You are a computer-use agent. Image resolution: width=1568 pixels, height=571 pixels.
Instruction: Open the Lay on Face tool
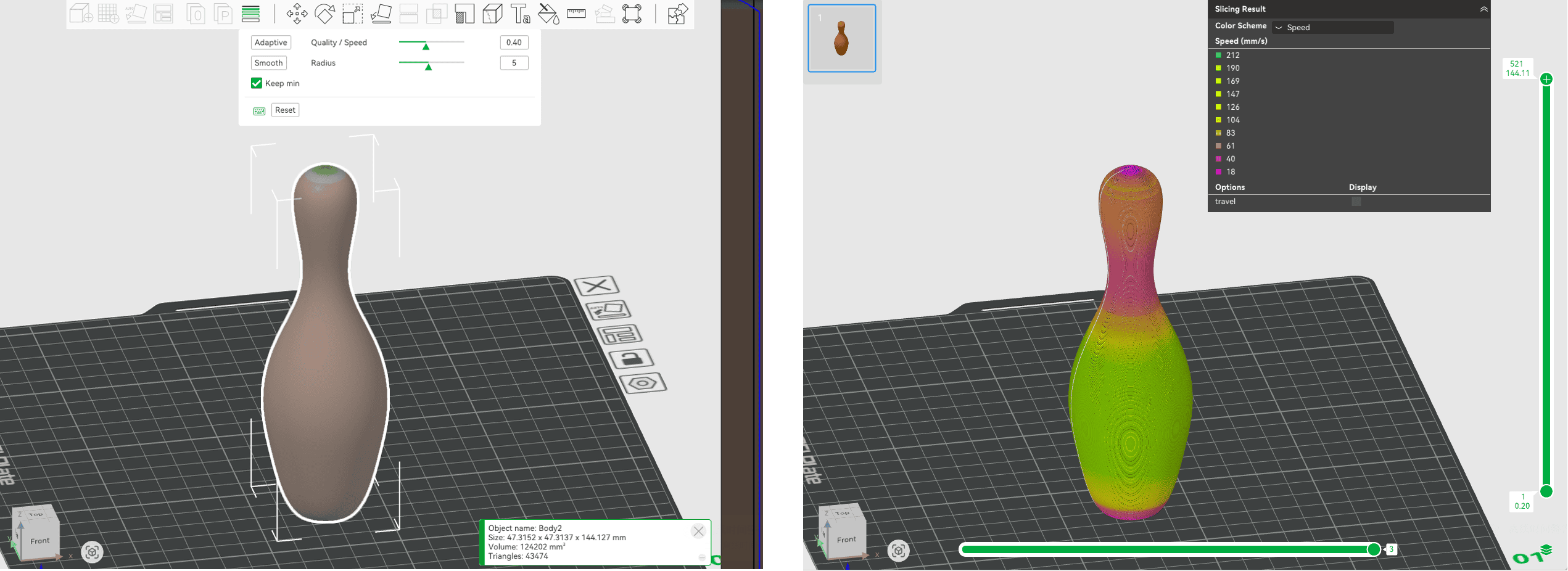381,14
